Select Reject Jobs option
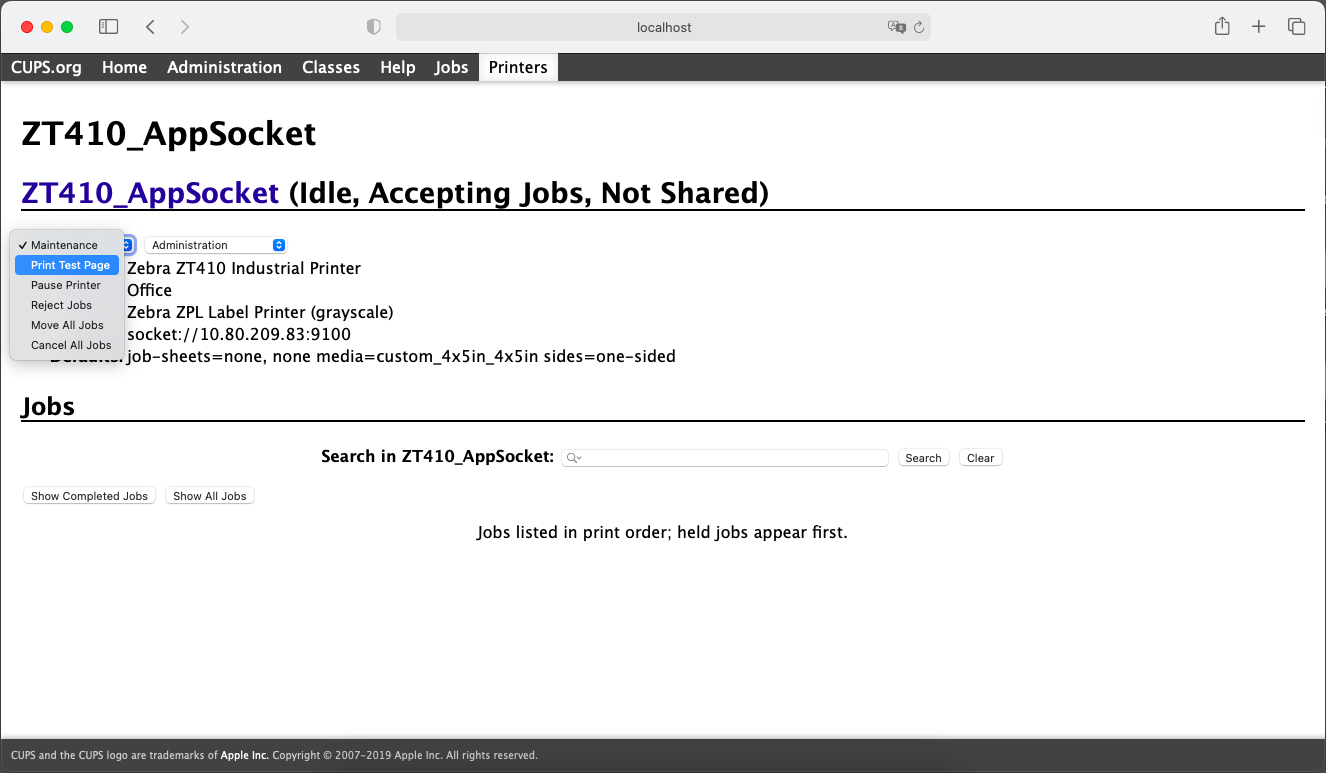This screenshot has width=1326, height=773. [x=61, y=305]
